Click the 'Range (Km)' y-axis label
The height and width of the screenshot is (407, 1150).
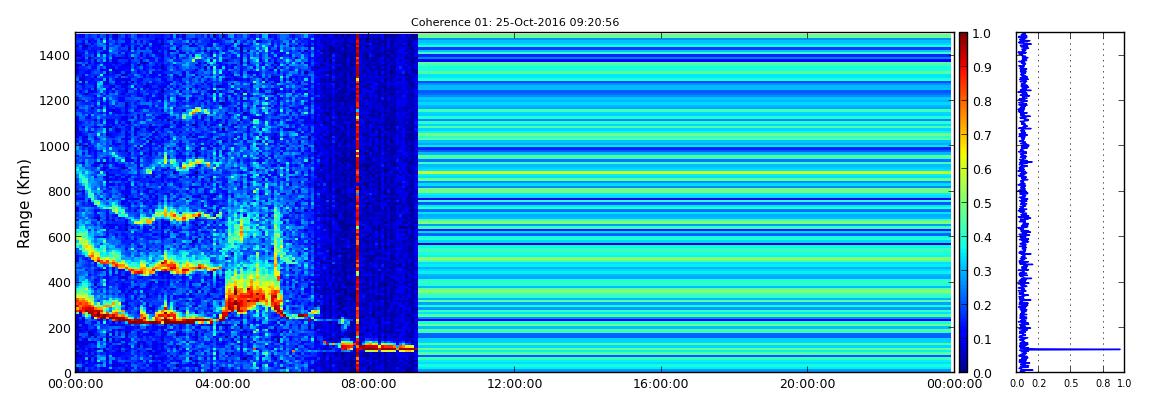pyautogui.click(x=24, y=203)
